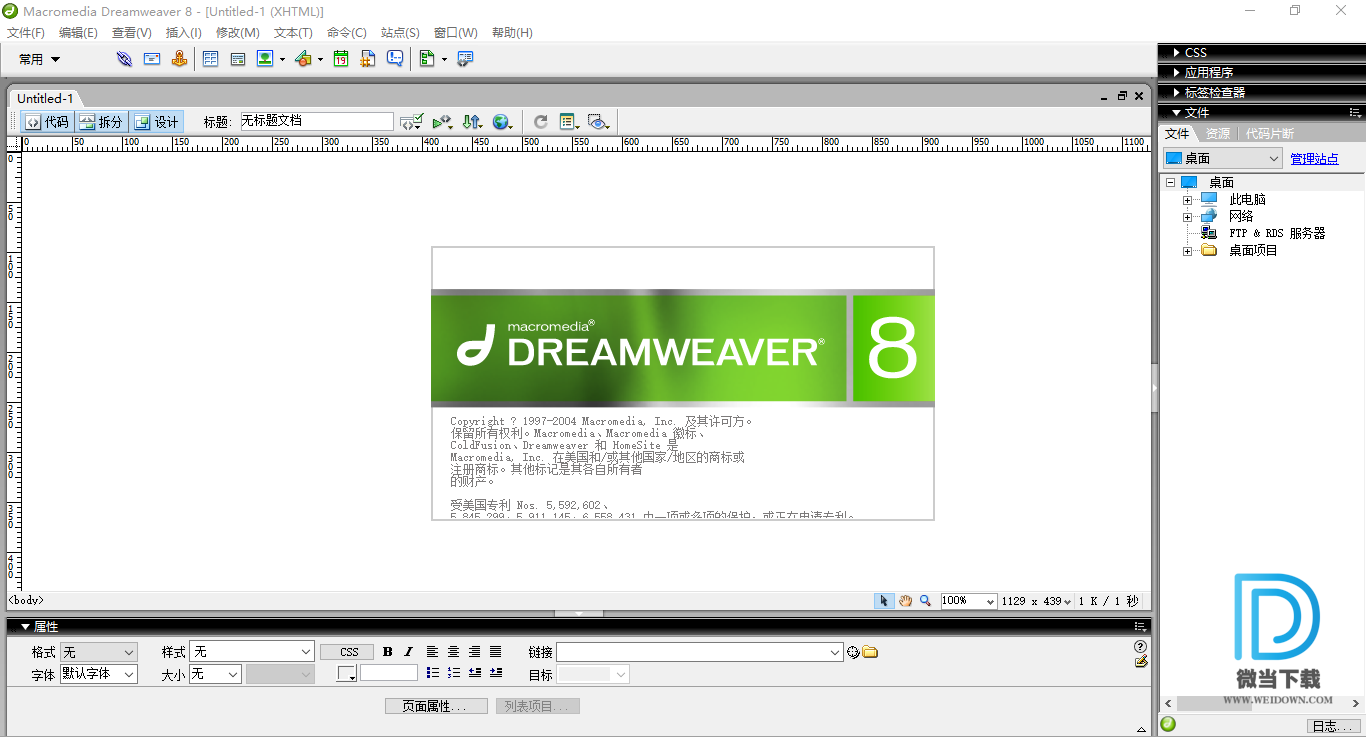Align text left
Viewport: 1366px width, 738px height.
(x=433, y=652)
